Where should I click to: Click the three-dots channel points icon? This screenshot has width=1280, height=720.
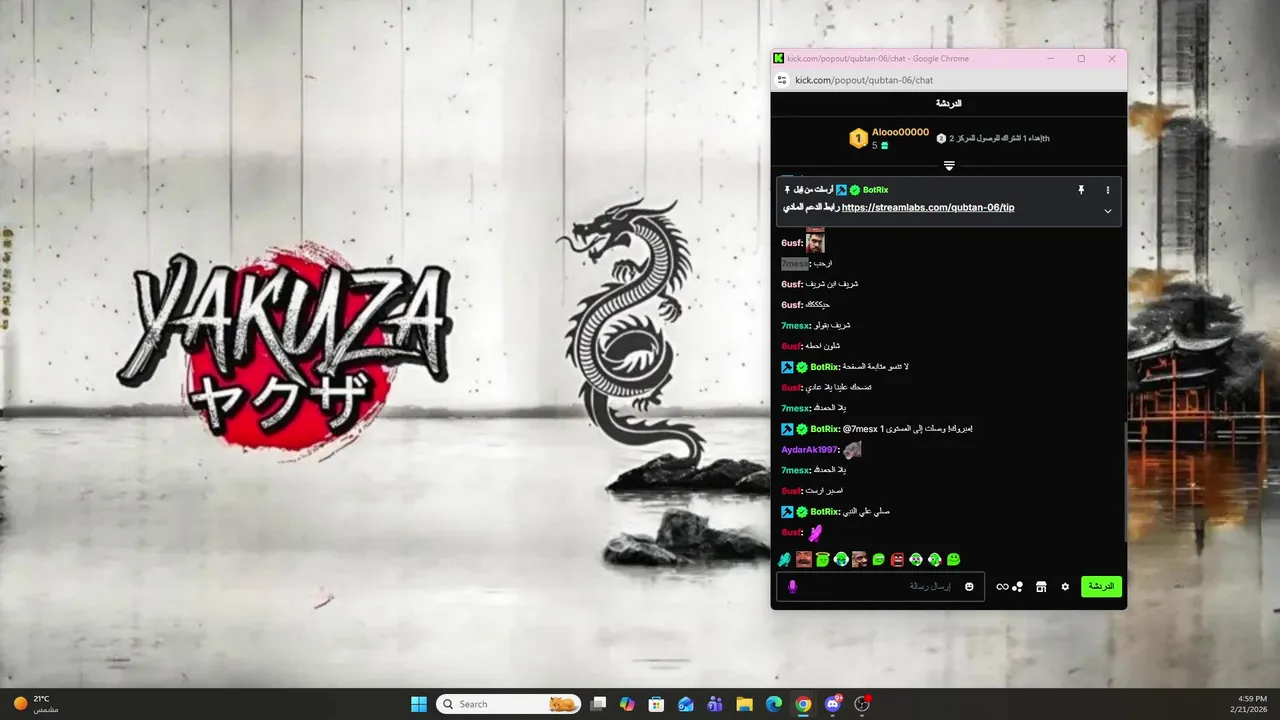[x=1017, y=587]
